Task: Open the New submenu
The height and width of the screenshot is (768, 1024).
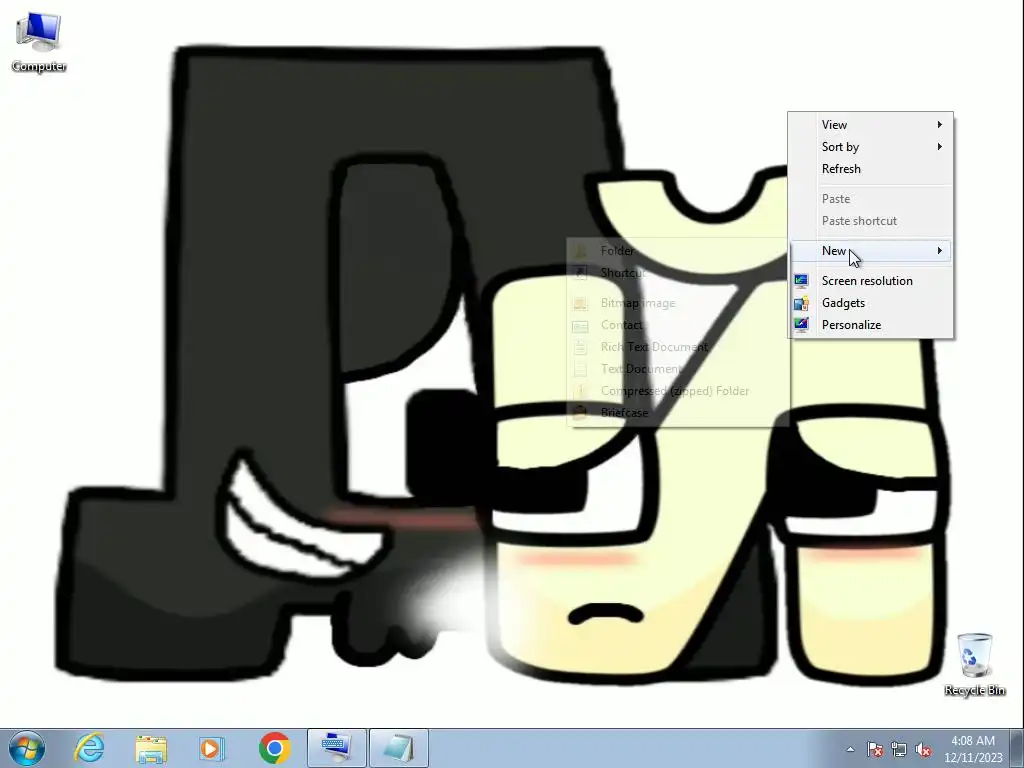Action: coord(871,251)
